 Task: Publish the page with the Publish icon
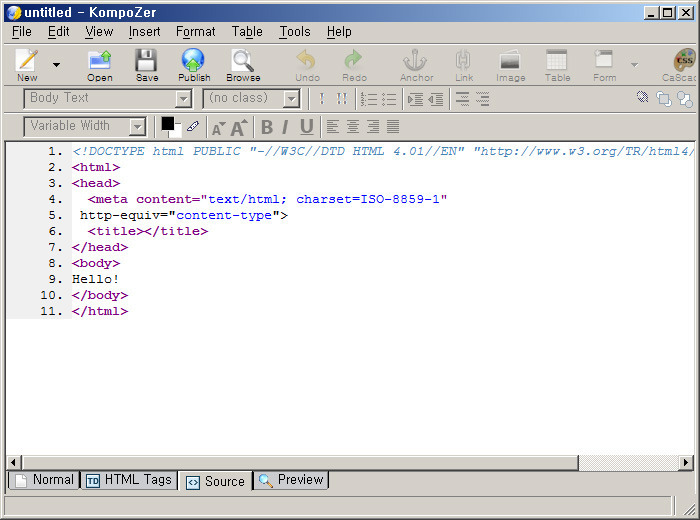[193, 60]
